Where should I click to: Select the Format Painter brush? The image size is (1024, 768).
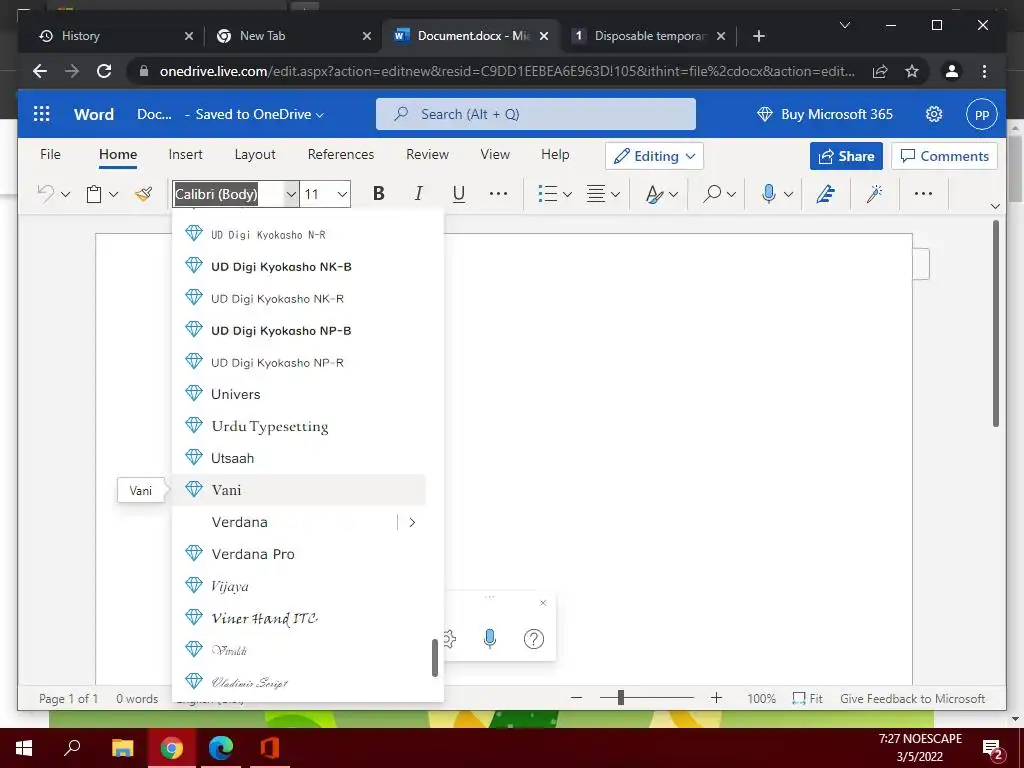click(143, 194)
